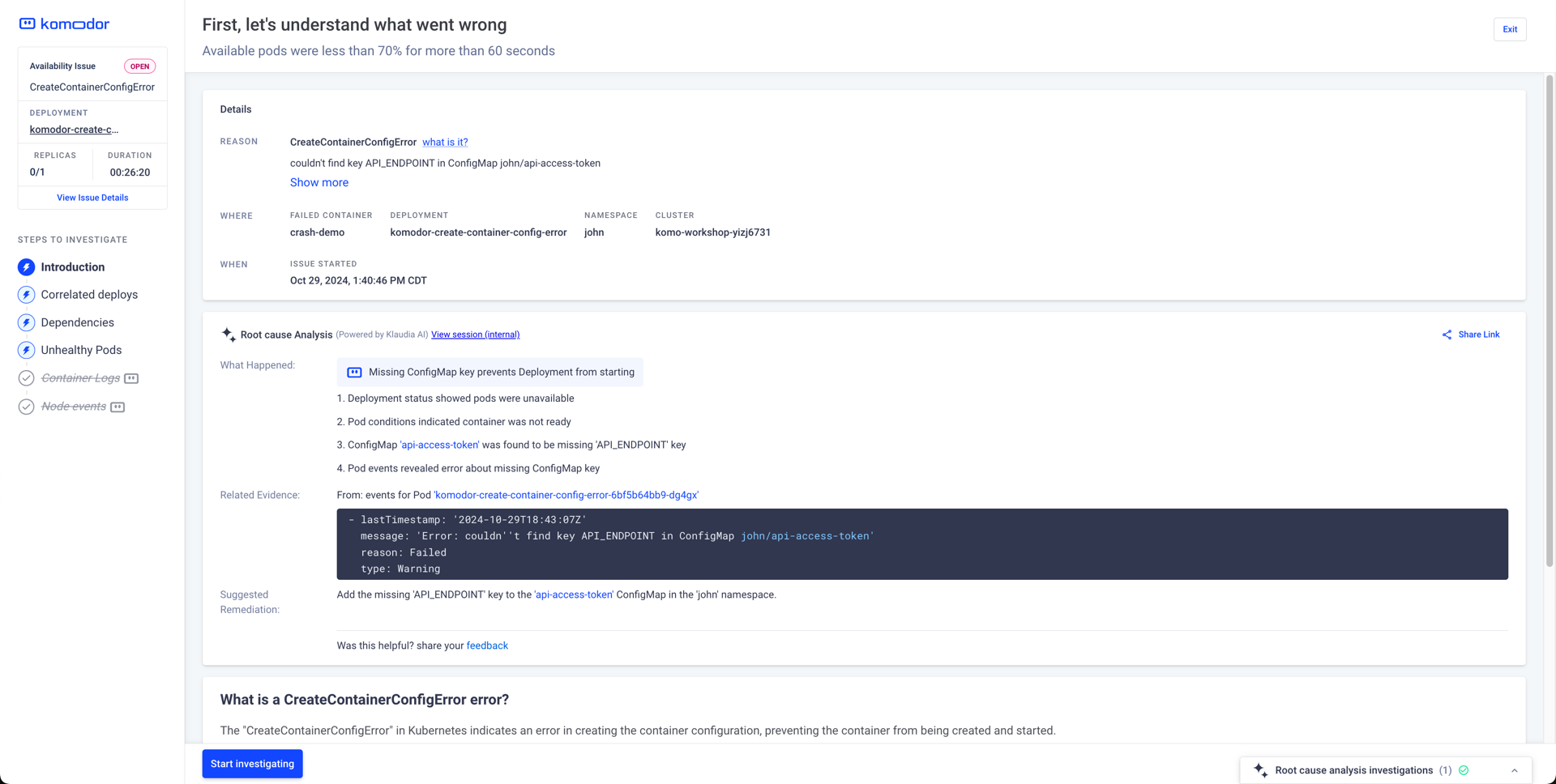Click the 'what is it?' link
The height and width of the screenshot is (784, 1556).
coord(445,142)
